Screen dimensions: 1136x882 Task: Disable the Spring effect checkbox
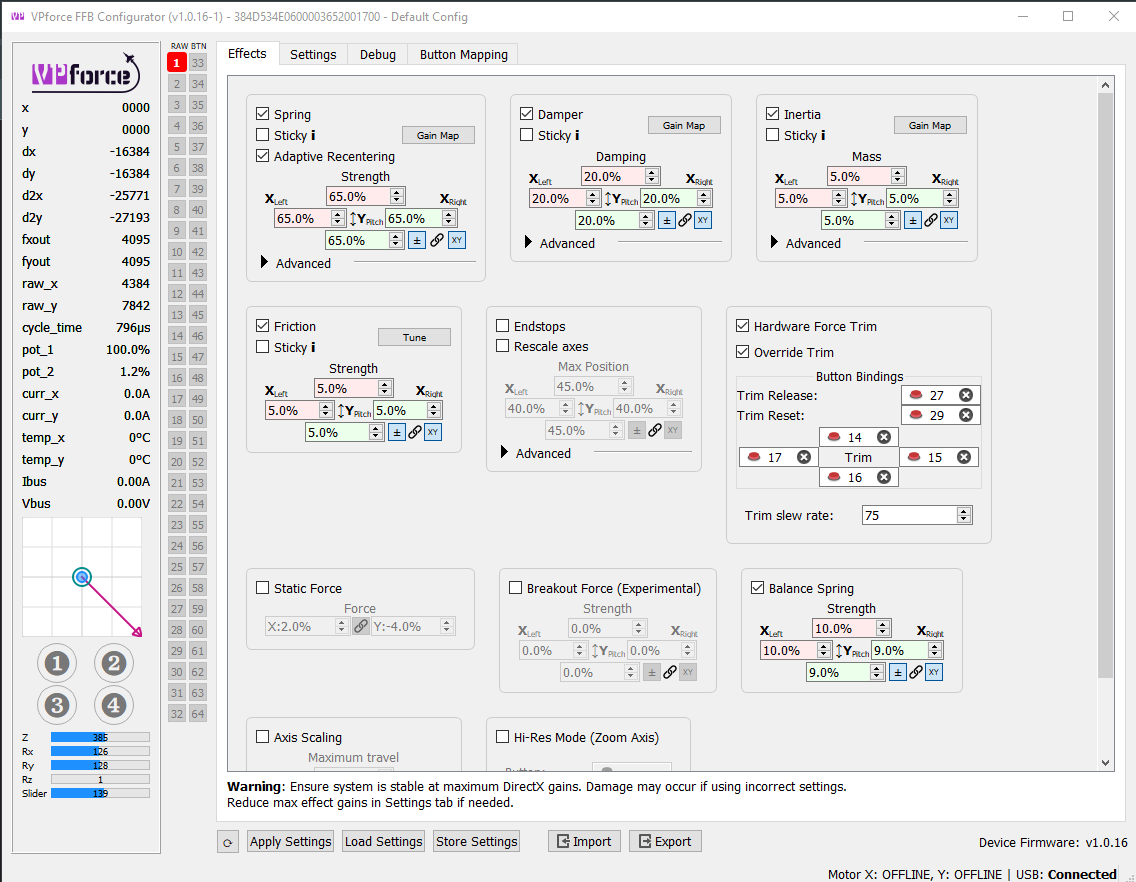click(x=262, y=113)
